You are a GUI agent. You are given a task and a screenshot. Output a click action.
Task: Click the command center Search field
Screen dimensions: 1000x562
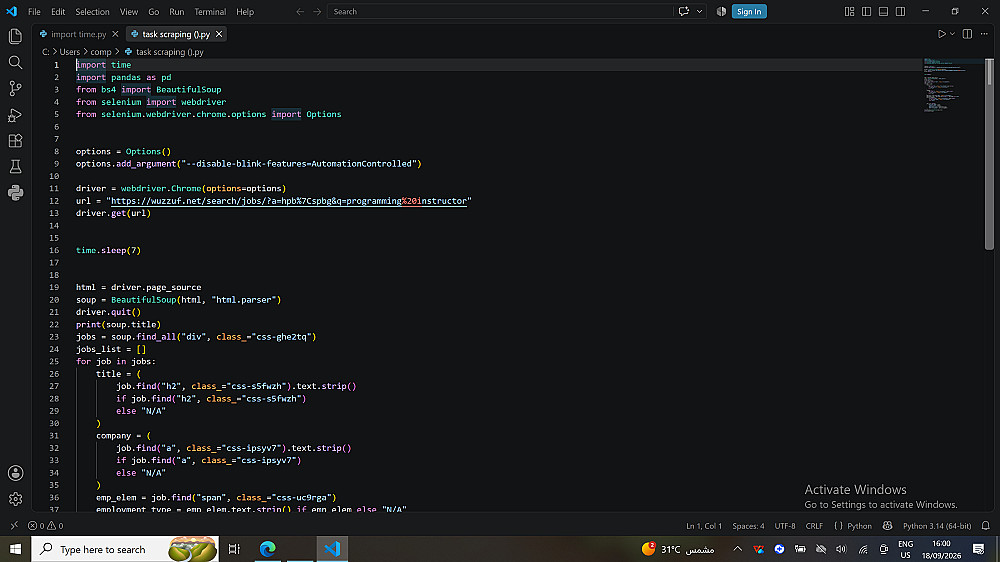[500, 11]
